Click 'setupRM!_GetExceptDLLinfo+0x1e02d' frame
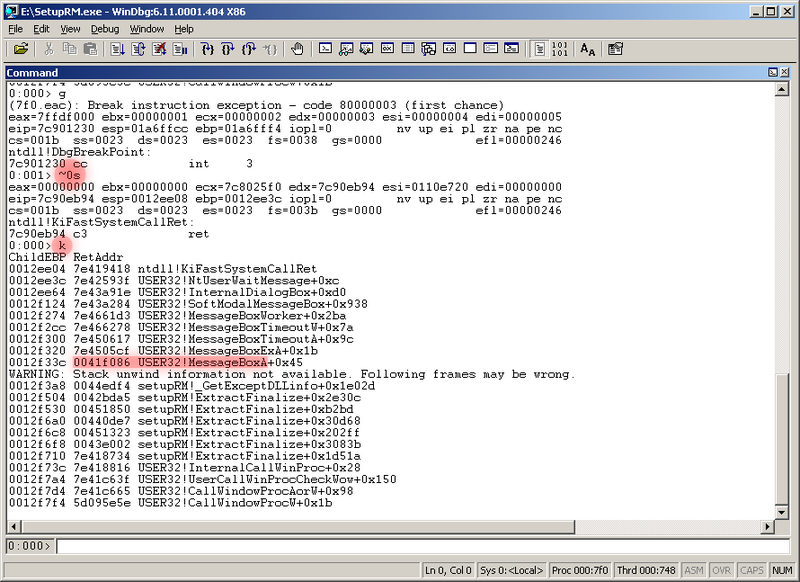 (x=256, y=386)
